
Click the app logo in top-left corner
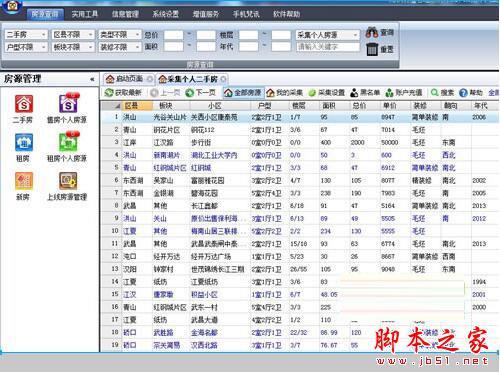(12, 7)
